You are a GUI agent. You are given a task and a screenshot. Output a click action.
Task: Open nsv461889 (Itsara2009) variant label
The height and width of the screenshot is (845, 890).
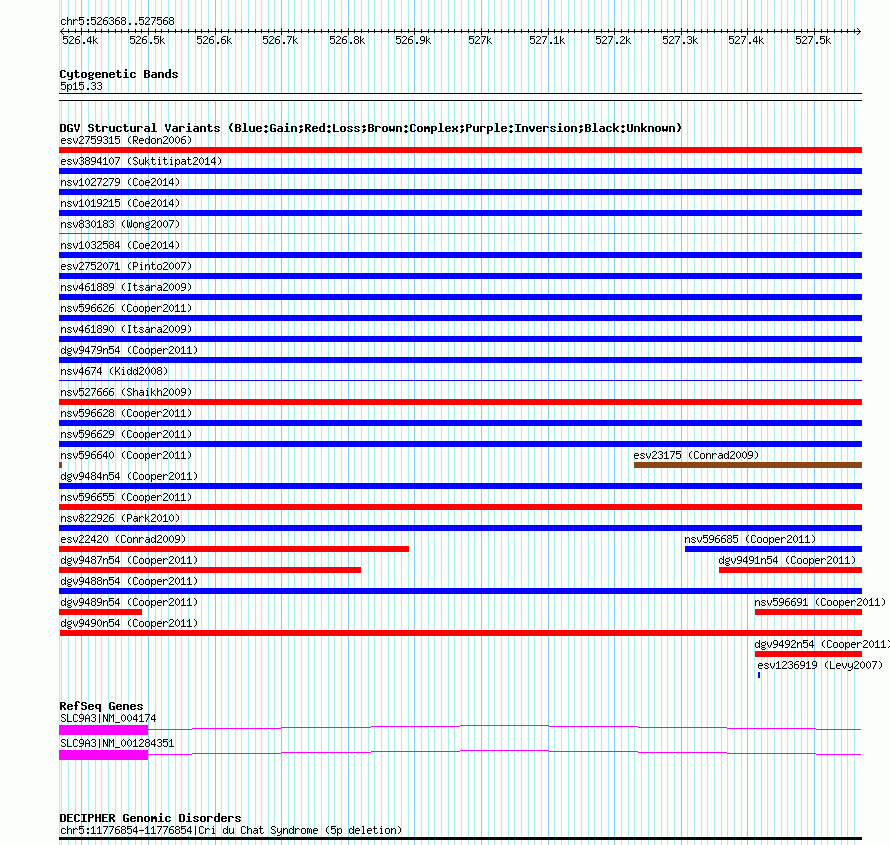pos(126,287)
